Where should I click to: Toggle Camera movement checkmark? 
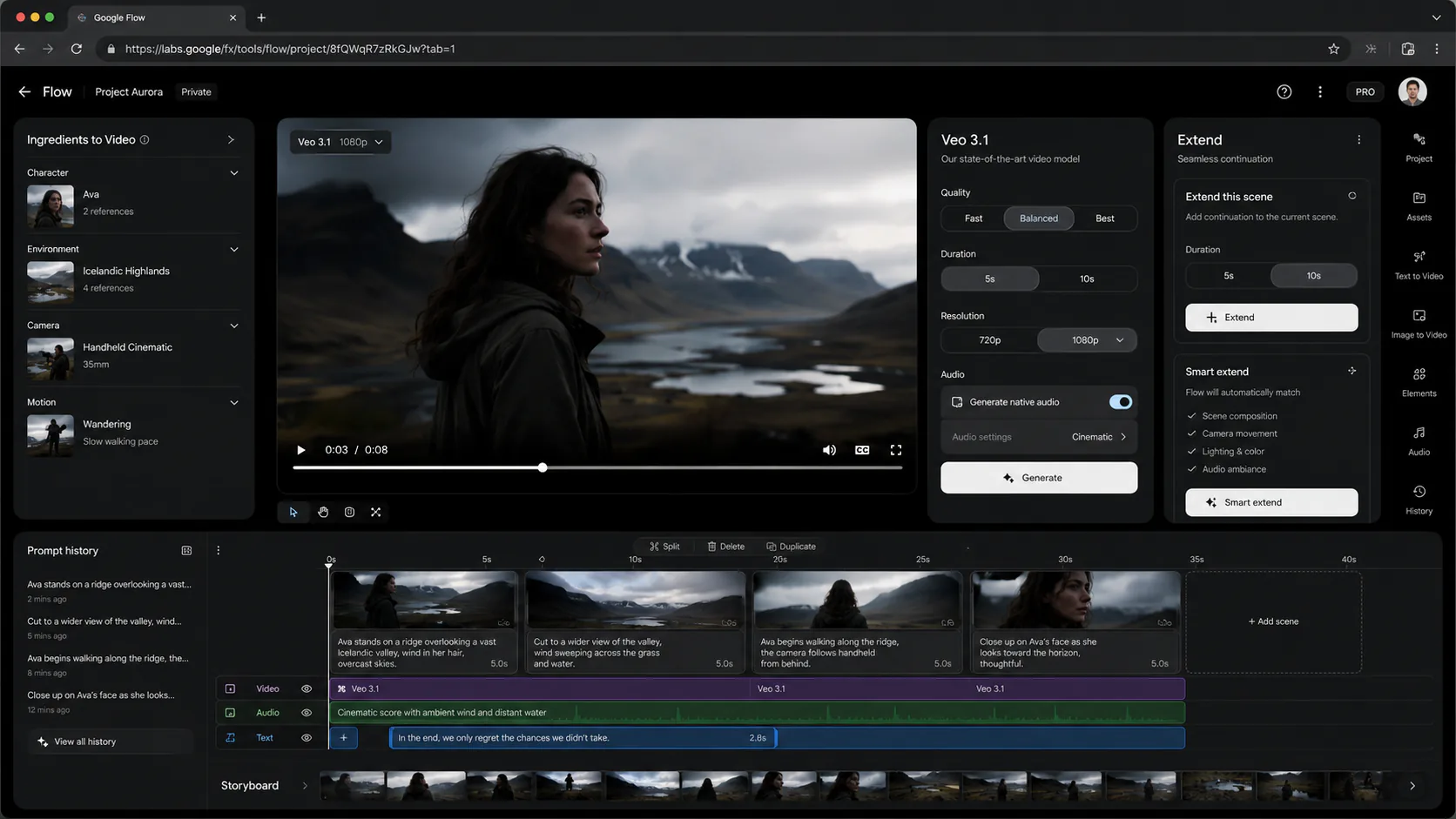[x=1191, y=433]
